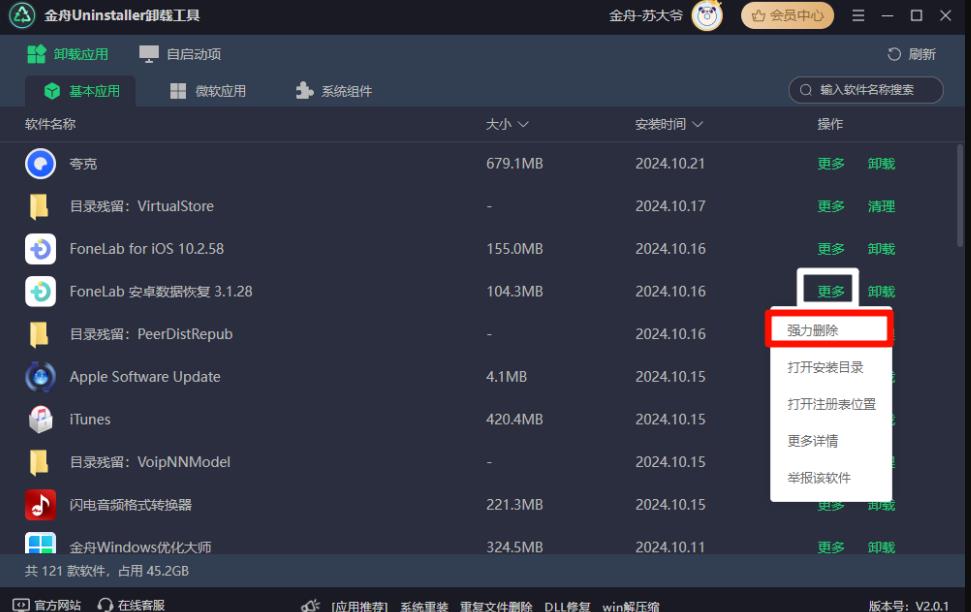Image resolution: width=971 pixels, height=612 pixels.
Task: Click the 版本号 V2.0.1 label
Action: pos(908,606)
